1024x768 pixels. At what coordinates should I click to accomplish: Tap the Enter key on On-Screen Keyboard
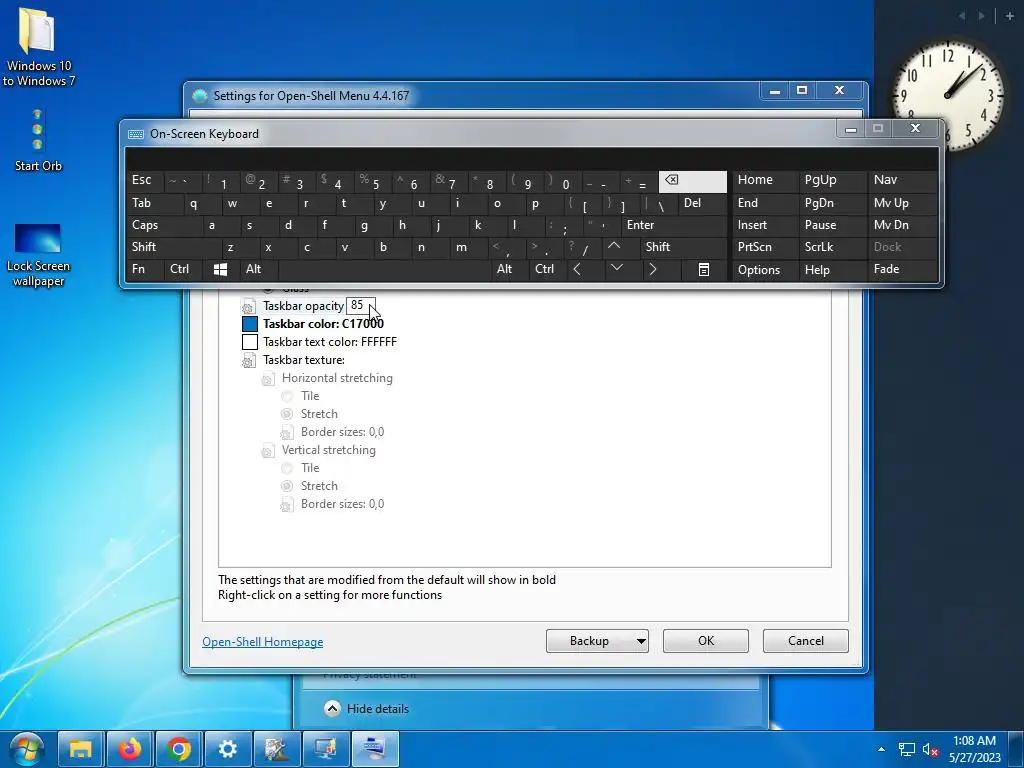[674, 225]
